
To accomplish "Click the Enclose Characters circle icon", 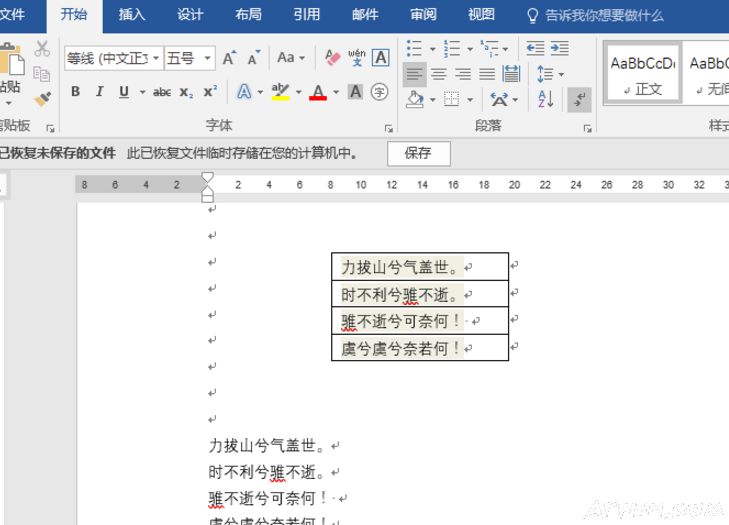I will (379, 92).
